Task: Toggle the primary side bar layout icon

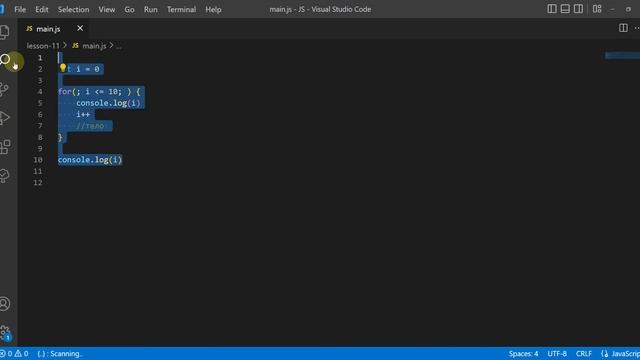Action: (552, 9)
